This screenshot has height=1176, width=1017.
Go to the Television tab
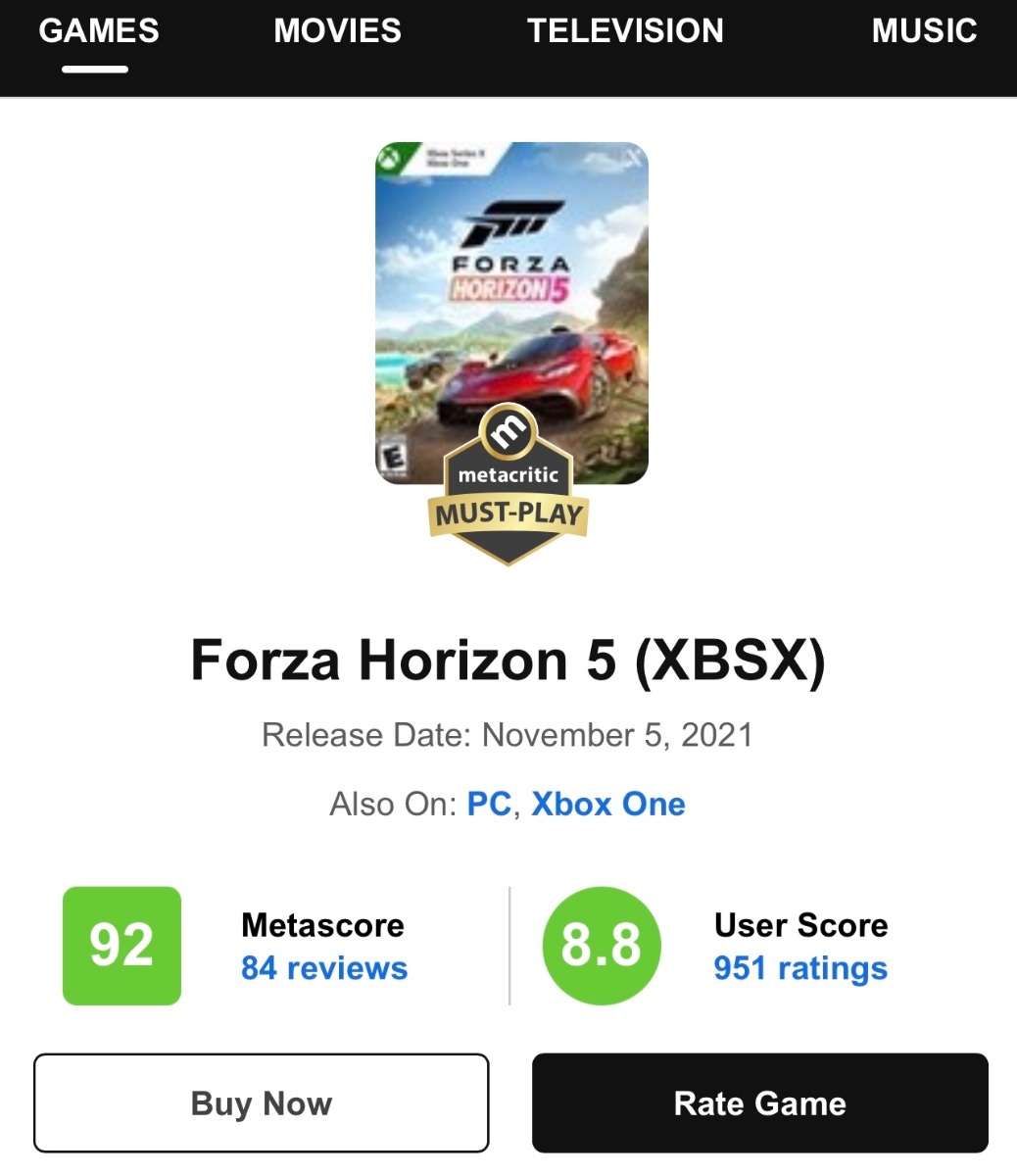[x=625, y=30]
